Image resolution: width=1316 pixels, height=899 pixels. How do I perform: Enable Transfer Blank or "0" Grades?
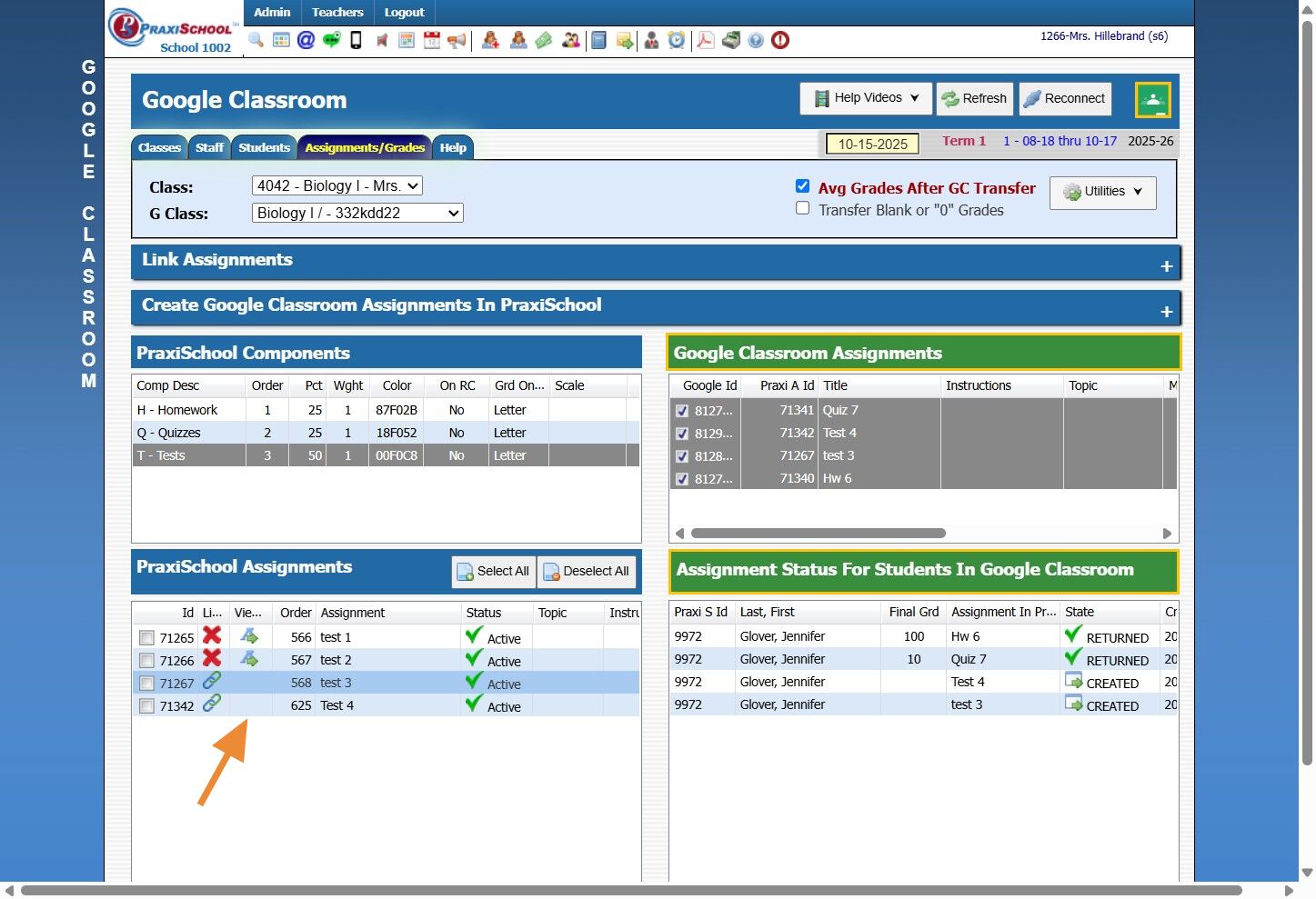point(802,208)
